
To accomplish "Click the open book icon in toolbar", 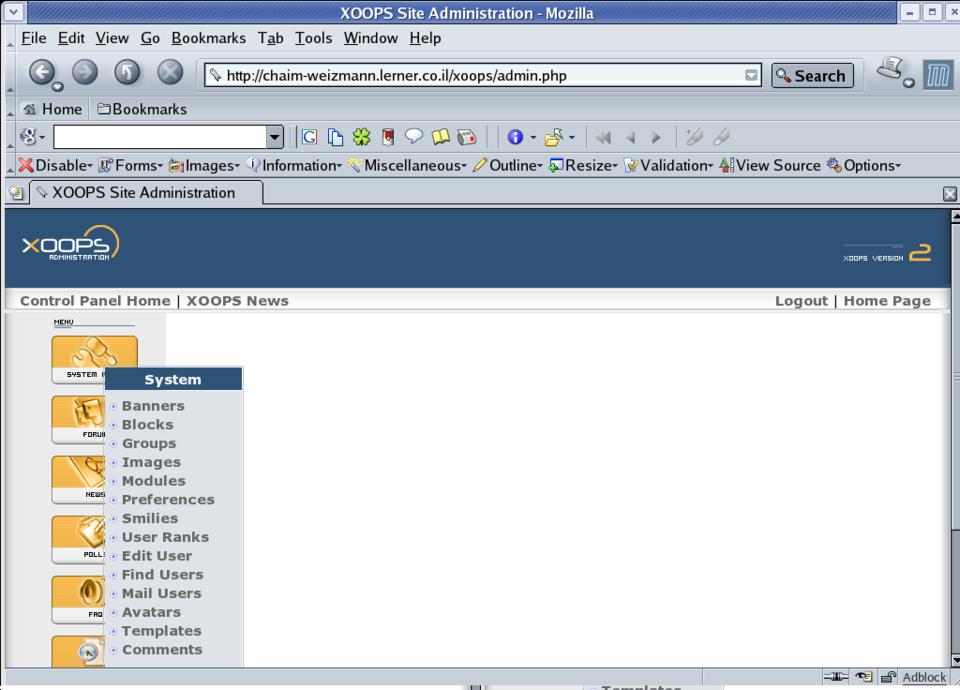I will click(x=440, y=137).
